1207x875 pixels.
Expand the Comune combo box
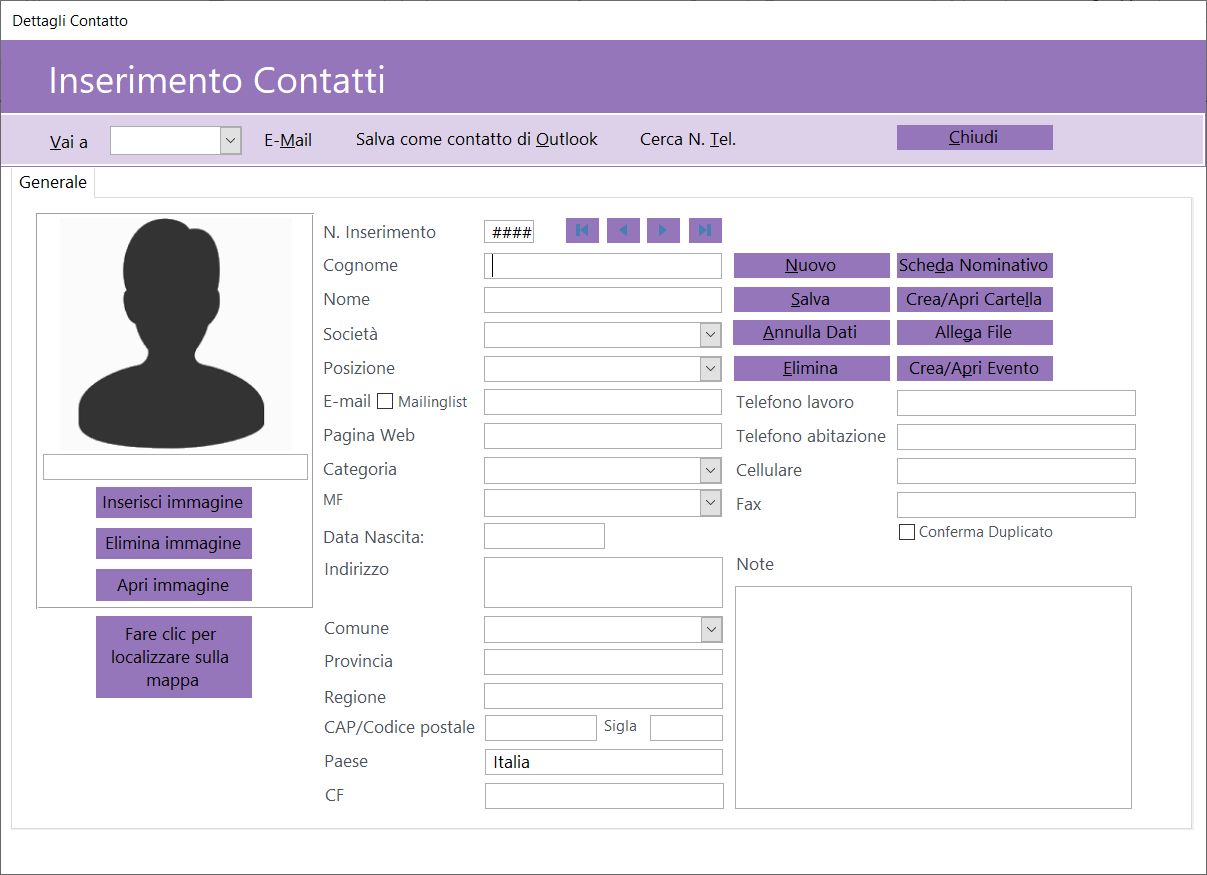710,629
